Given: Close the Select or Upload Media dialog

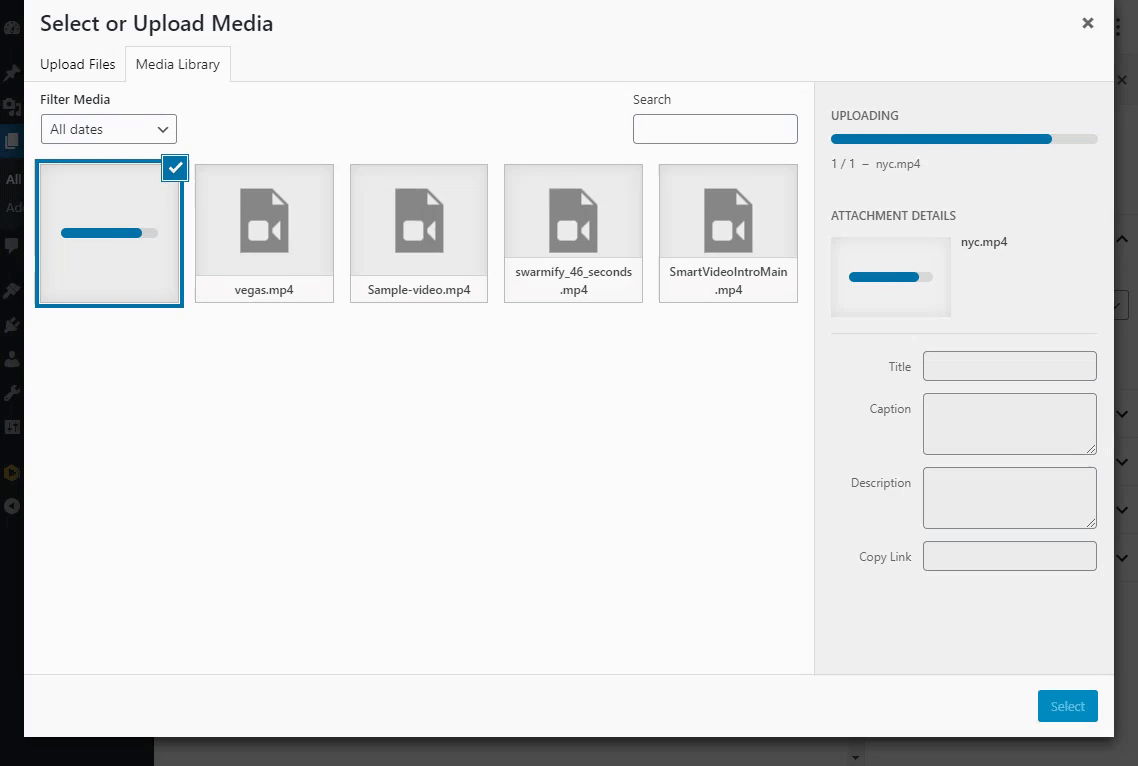Looking at the screenshot, I should 1088,23.
